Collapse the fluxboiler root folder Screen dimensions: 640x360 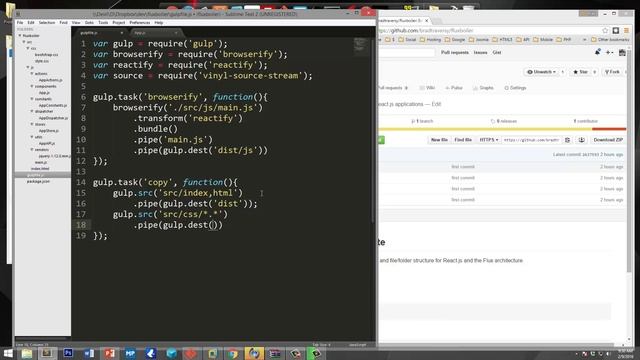point(20,36)
